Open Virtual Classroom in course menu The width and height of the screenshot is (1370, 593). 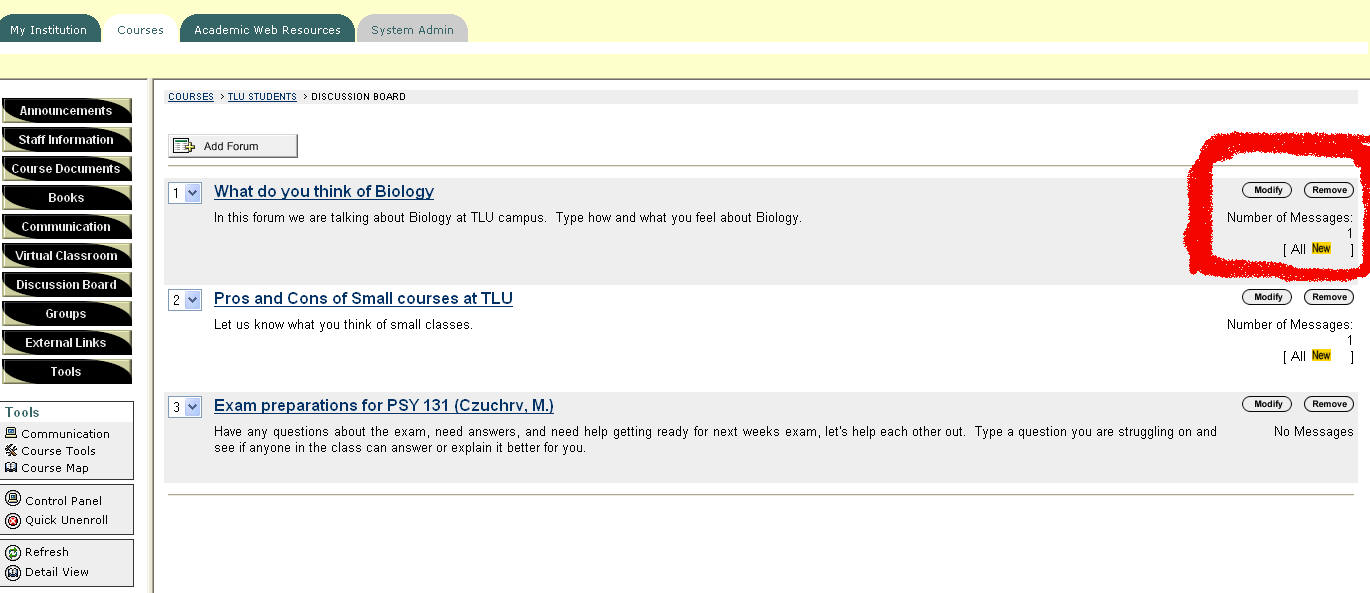[x=67, y=256]
